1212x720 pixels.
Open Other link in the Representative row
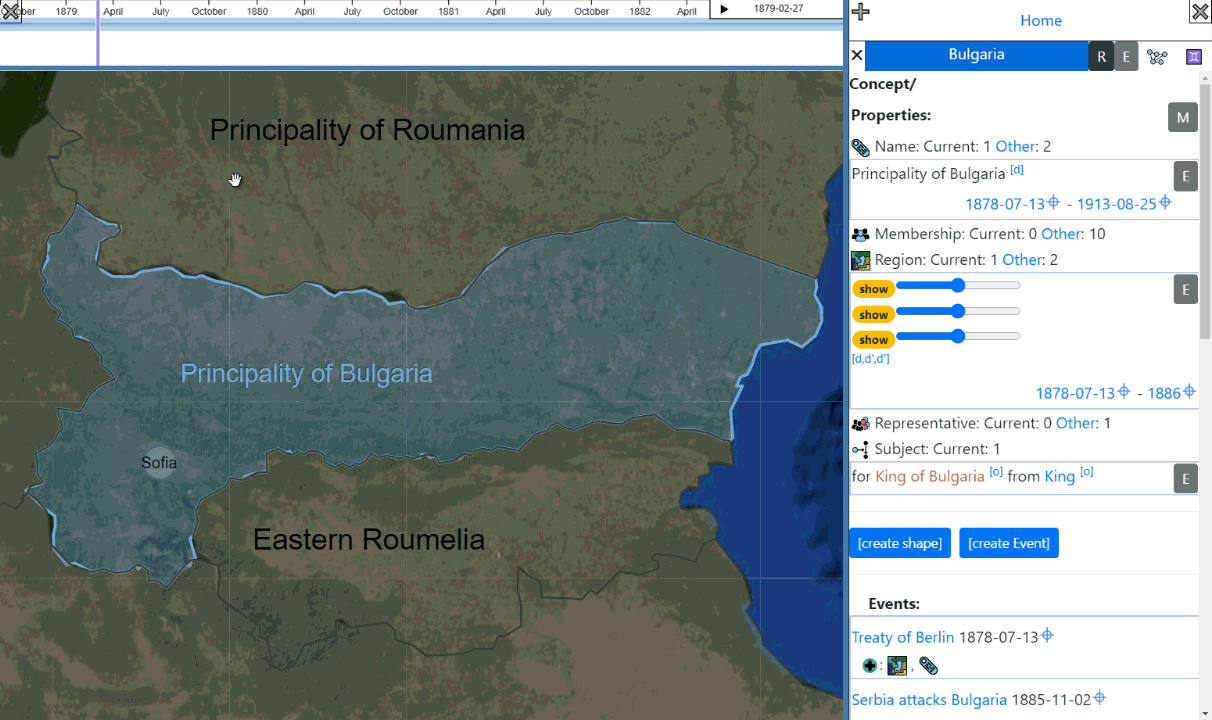(x=1076, y=423)
